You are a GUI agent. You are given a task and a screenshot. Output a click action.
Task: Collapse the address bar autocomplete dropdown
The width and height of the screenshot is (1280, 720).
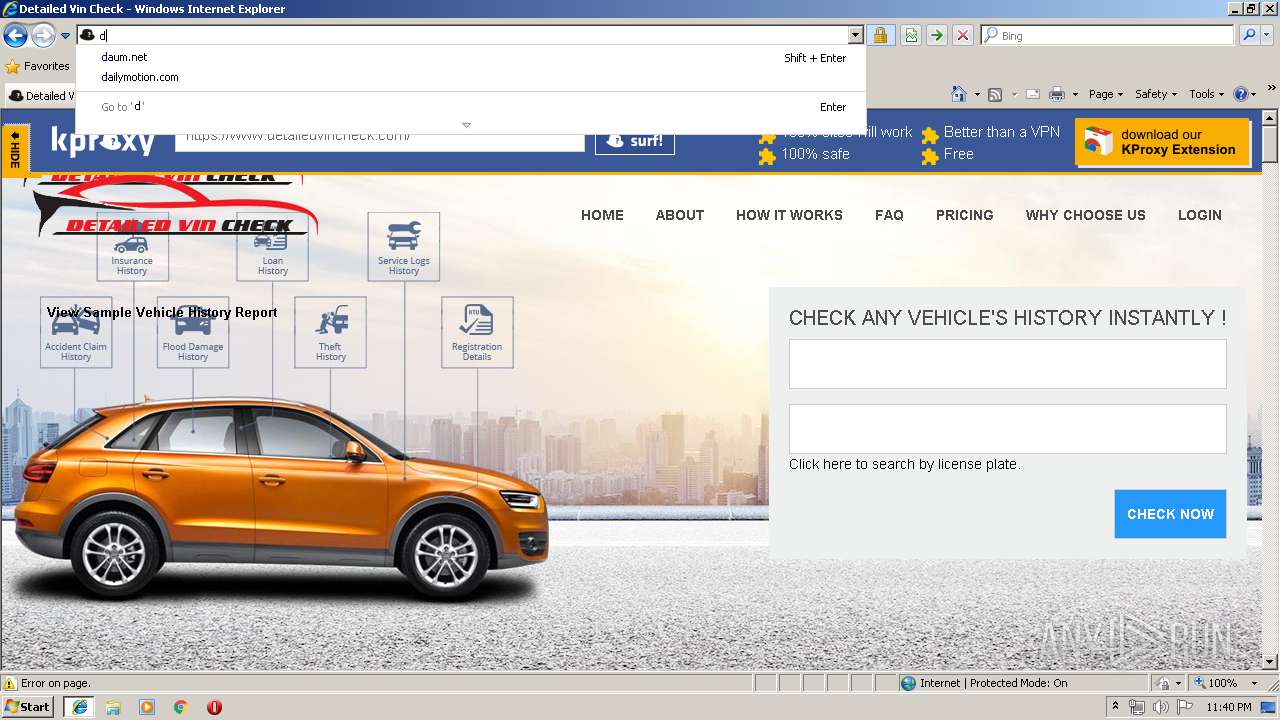855,35
